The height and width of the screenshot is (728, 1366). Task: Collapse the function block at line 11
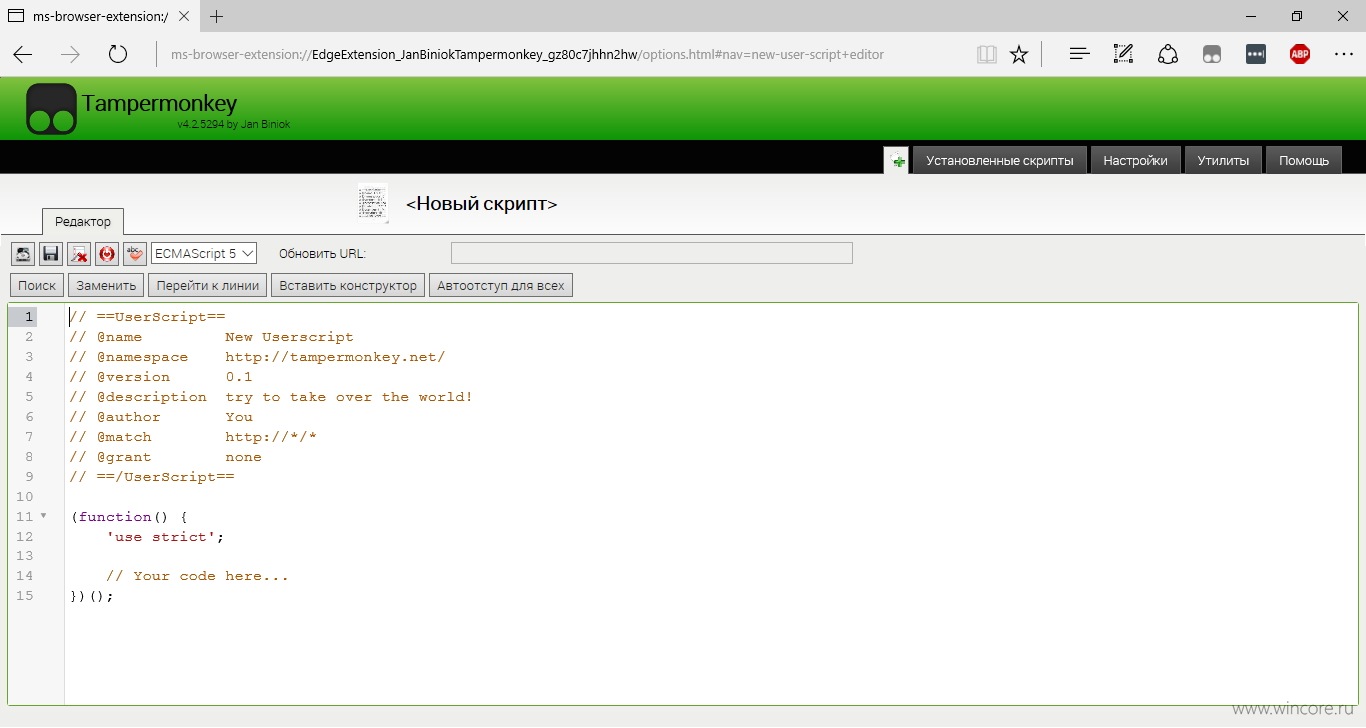tap(43, 516)
